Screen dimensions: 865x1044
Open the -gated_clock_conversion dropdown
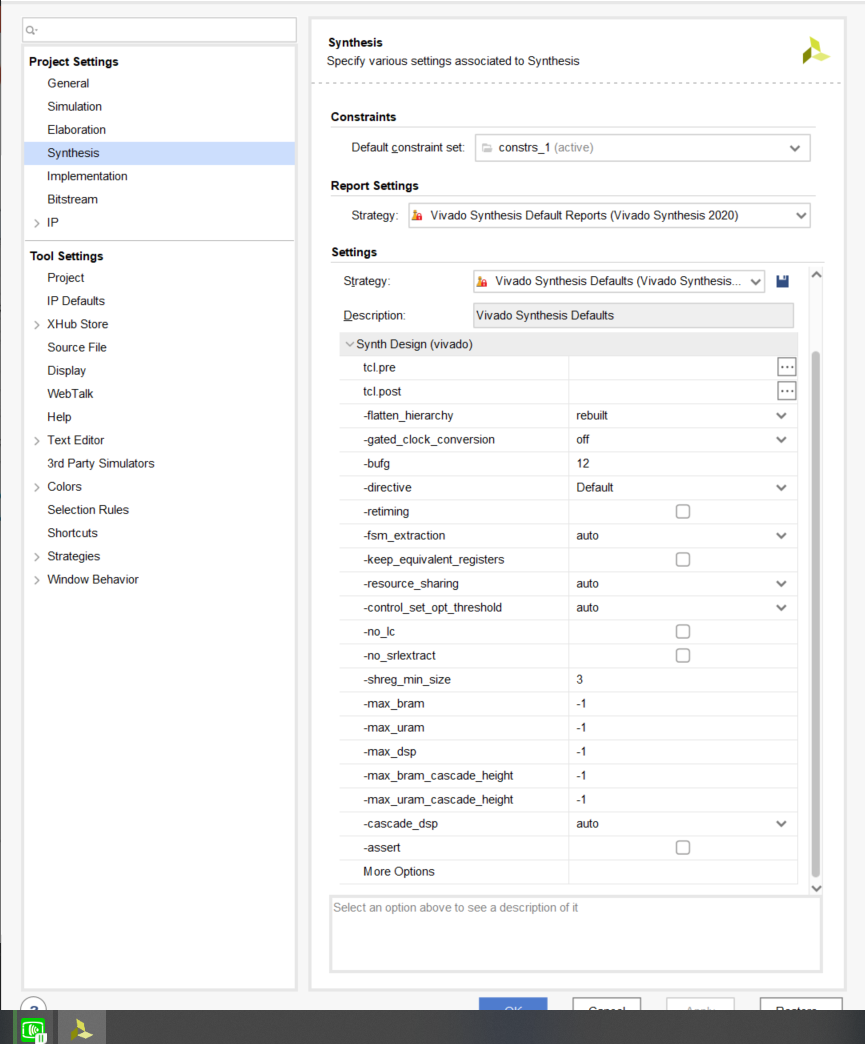click(x=781, y=439)
